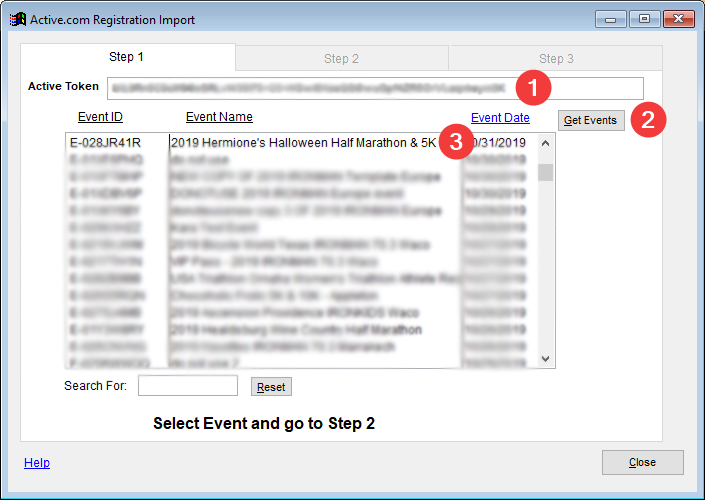The width and height of the screenshot is (705, 500).
Task: Sort by Event Name column header
Action: point(219,117)
